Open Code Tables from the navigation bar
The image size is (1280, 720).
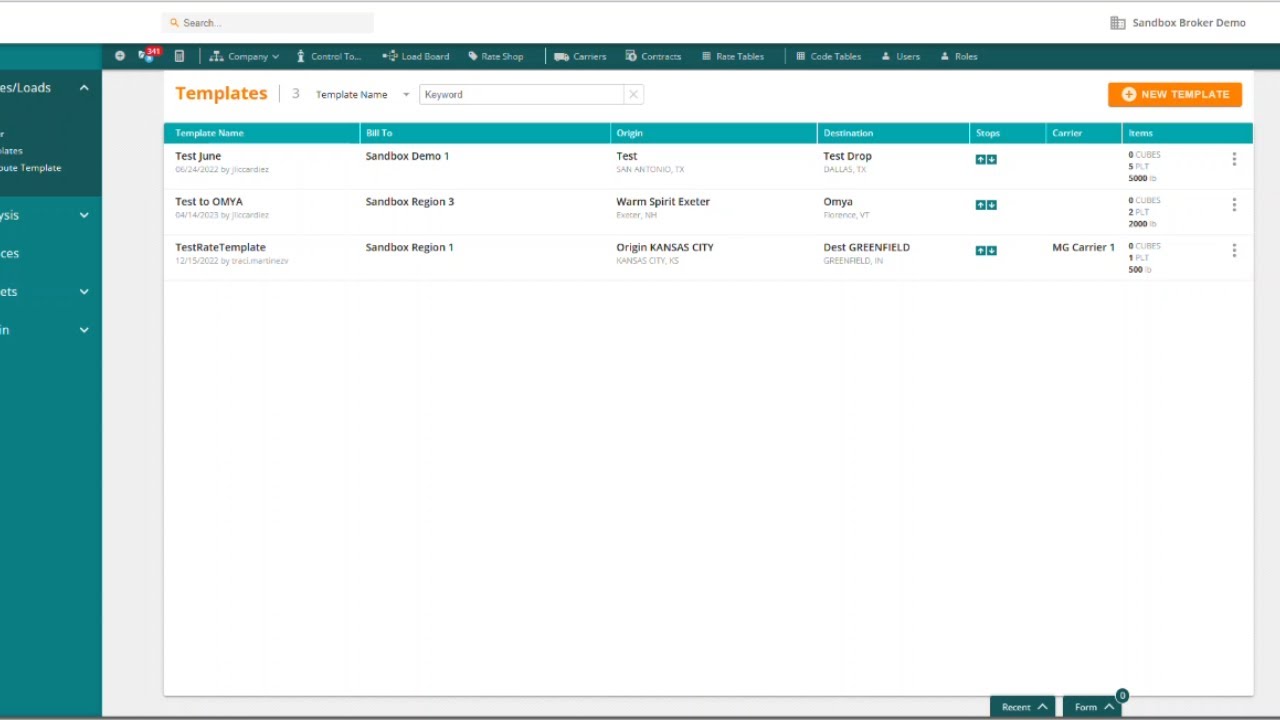(x=828, y=56)
